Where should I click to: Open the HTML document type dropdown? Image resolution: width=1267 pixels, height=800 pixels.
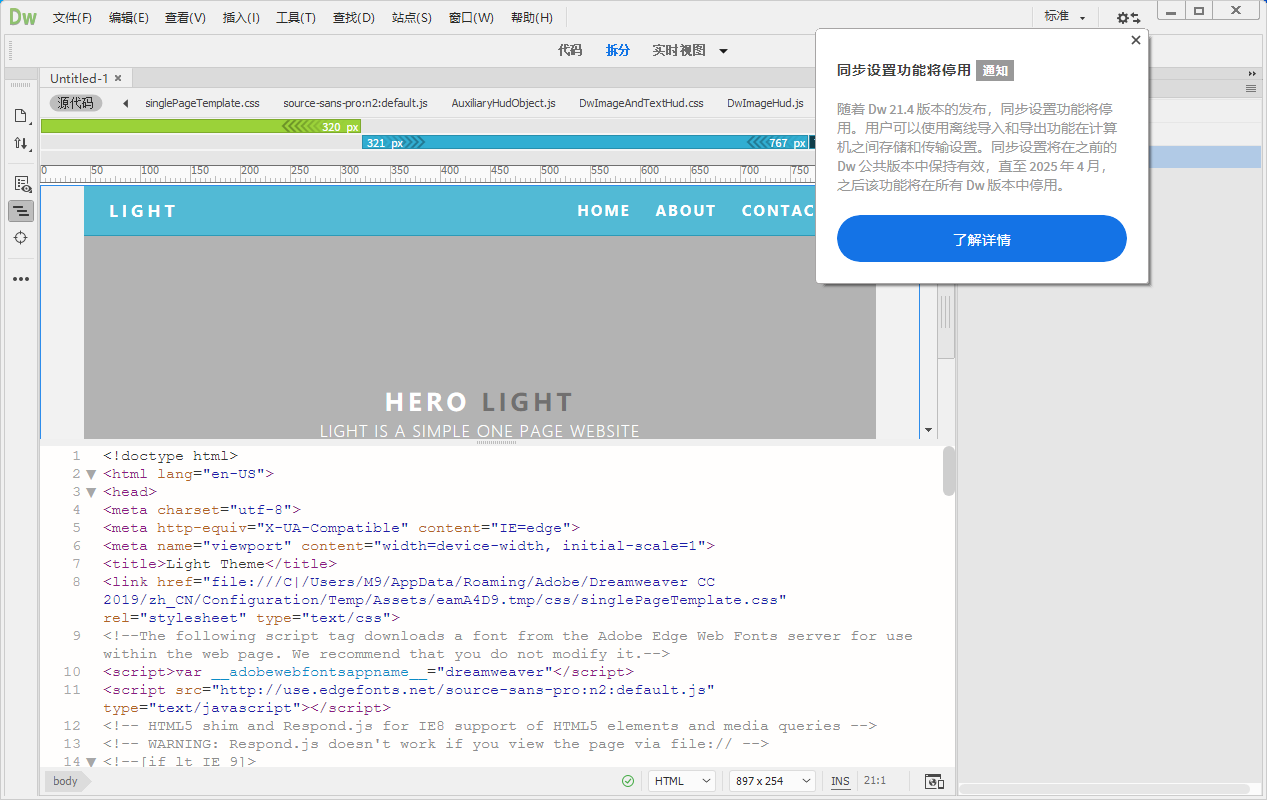(x=682, y=781)
